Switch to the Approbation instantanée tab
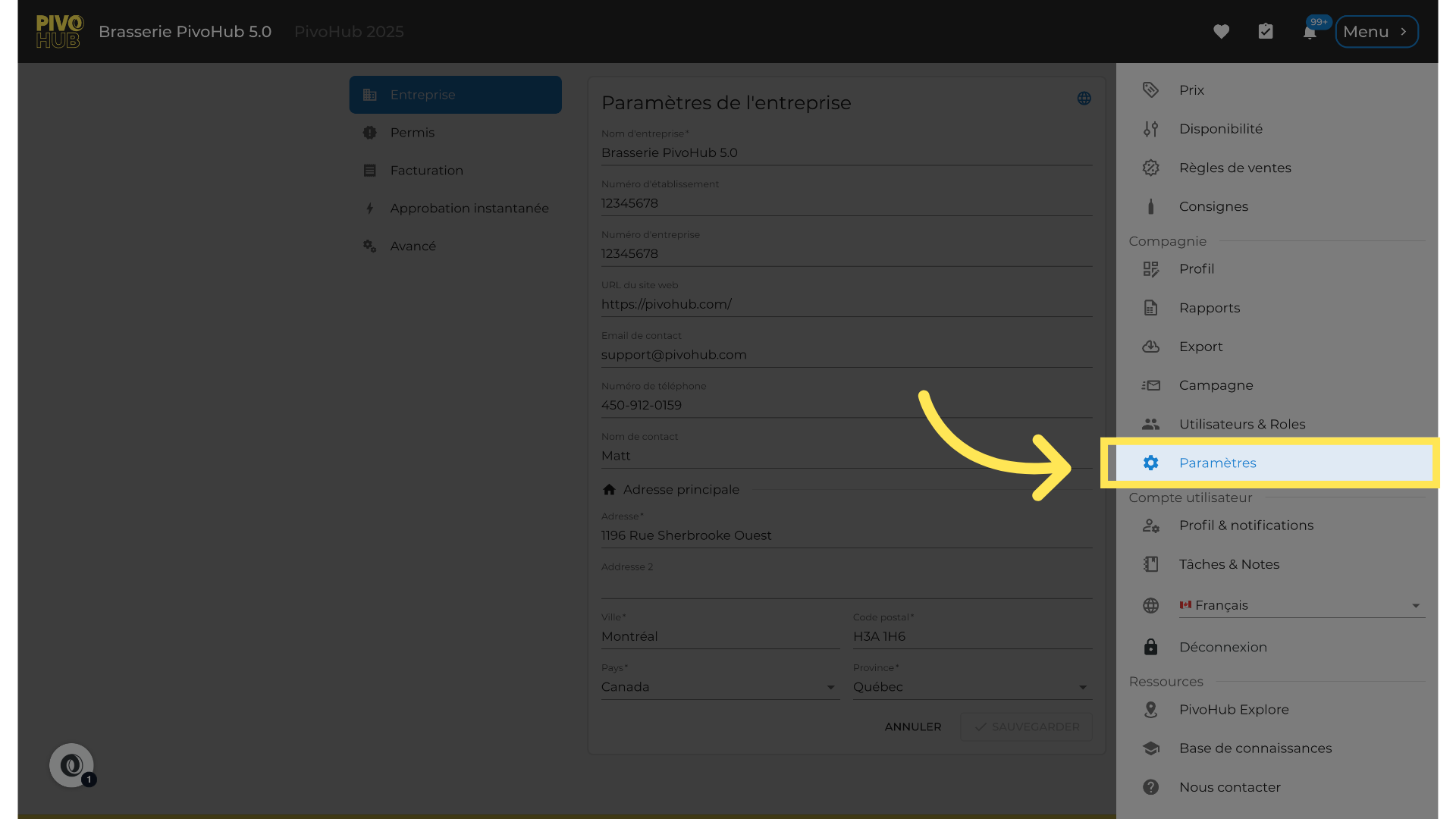 coord(469,209)
